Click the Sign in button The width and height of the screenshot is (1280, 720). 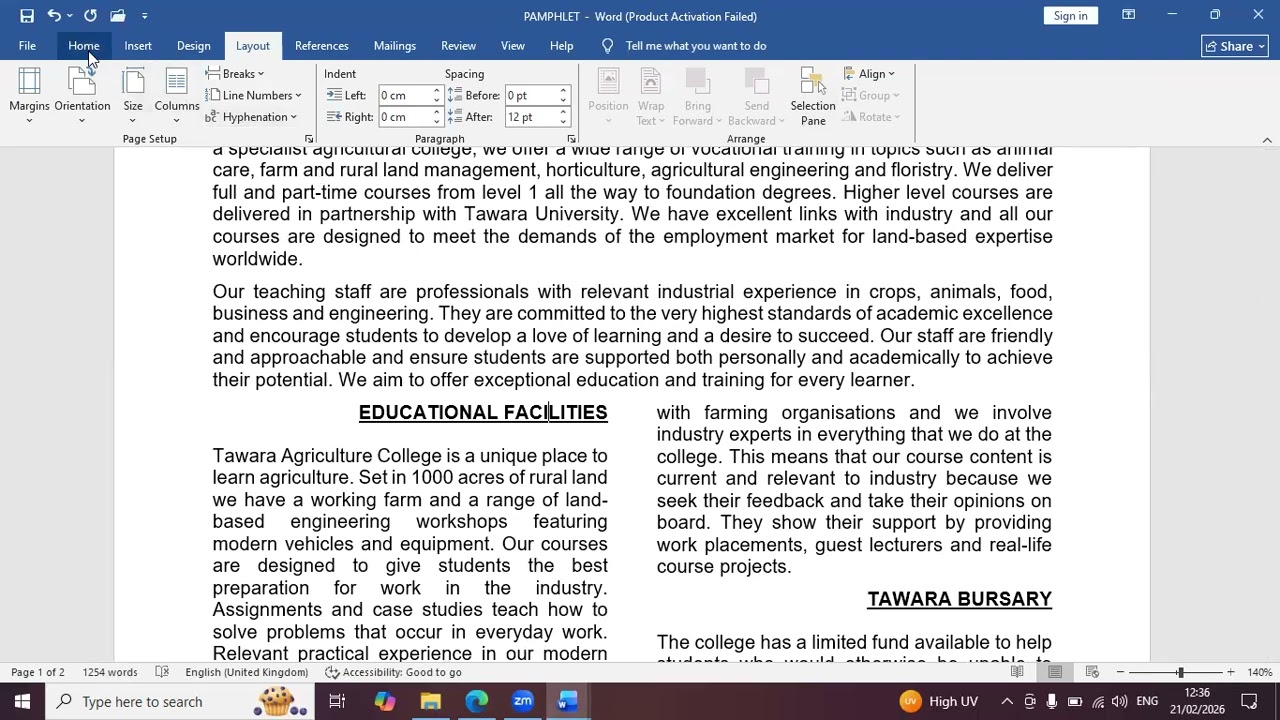tap(1070, 16)
